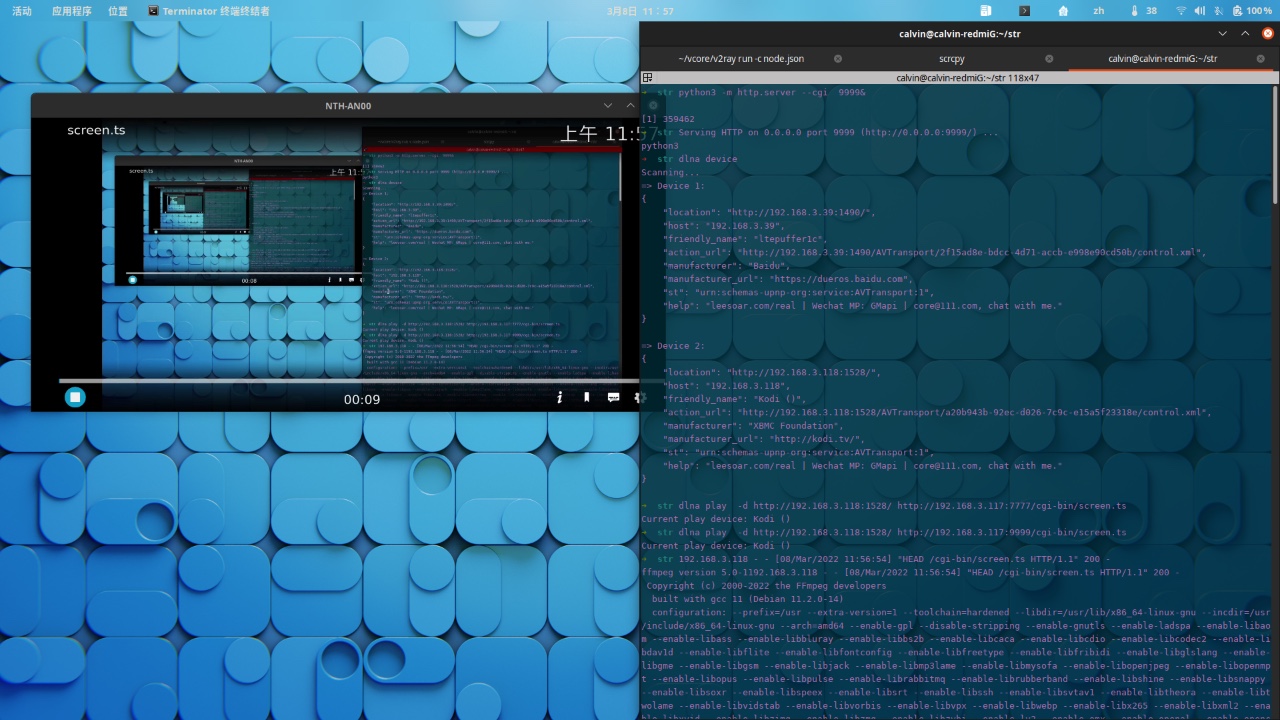1280x720 pixels.
Task: Open the video info icon
Action: point(560,397)
